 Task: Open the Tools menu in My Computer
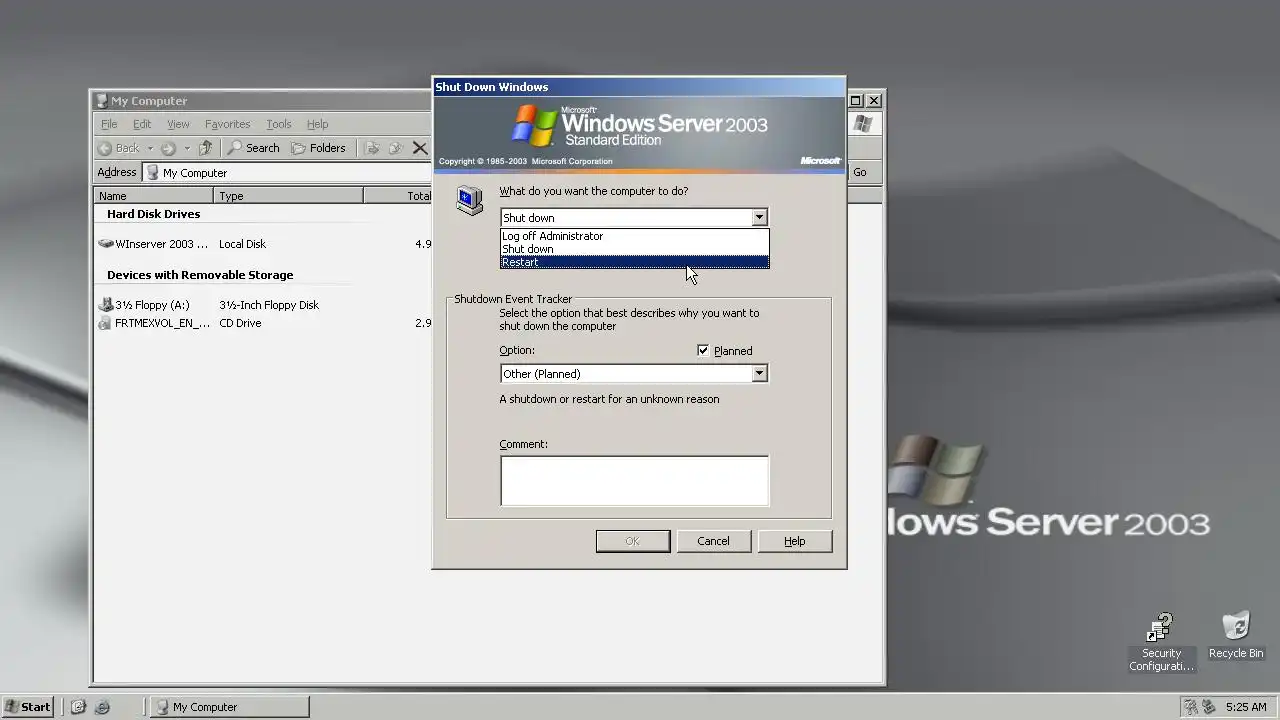click(x=278, y=124)
